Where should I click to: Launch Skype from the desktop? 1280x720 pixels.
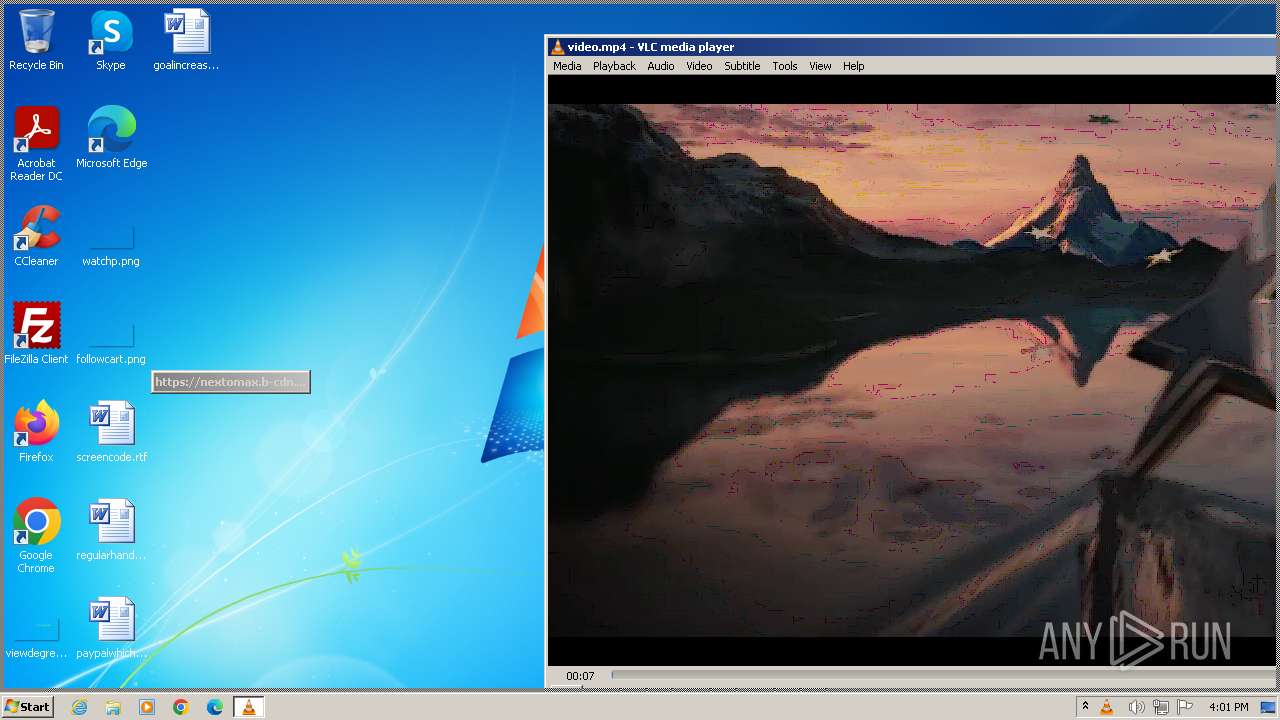[111, 40]
